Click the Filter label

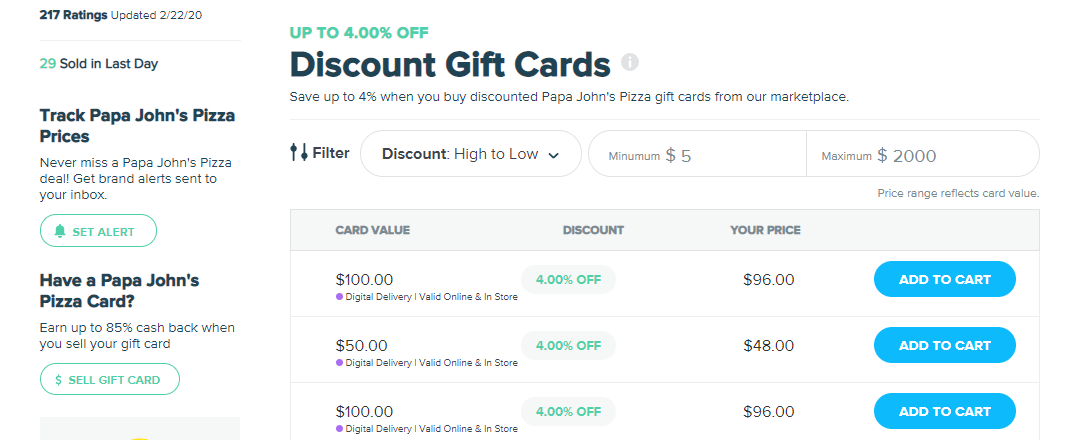[x=331, y=153]
